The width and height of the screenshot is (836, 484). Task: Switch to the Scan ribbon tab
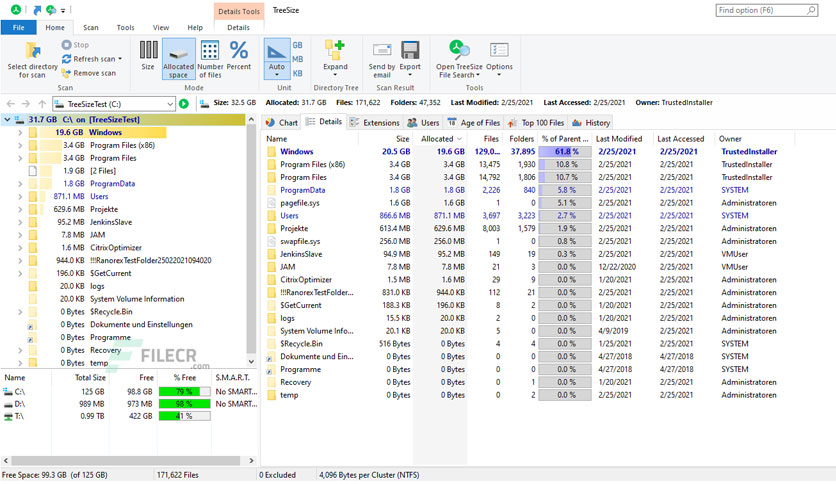click(x=91, y=28)
